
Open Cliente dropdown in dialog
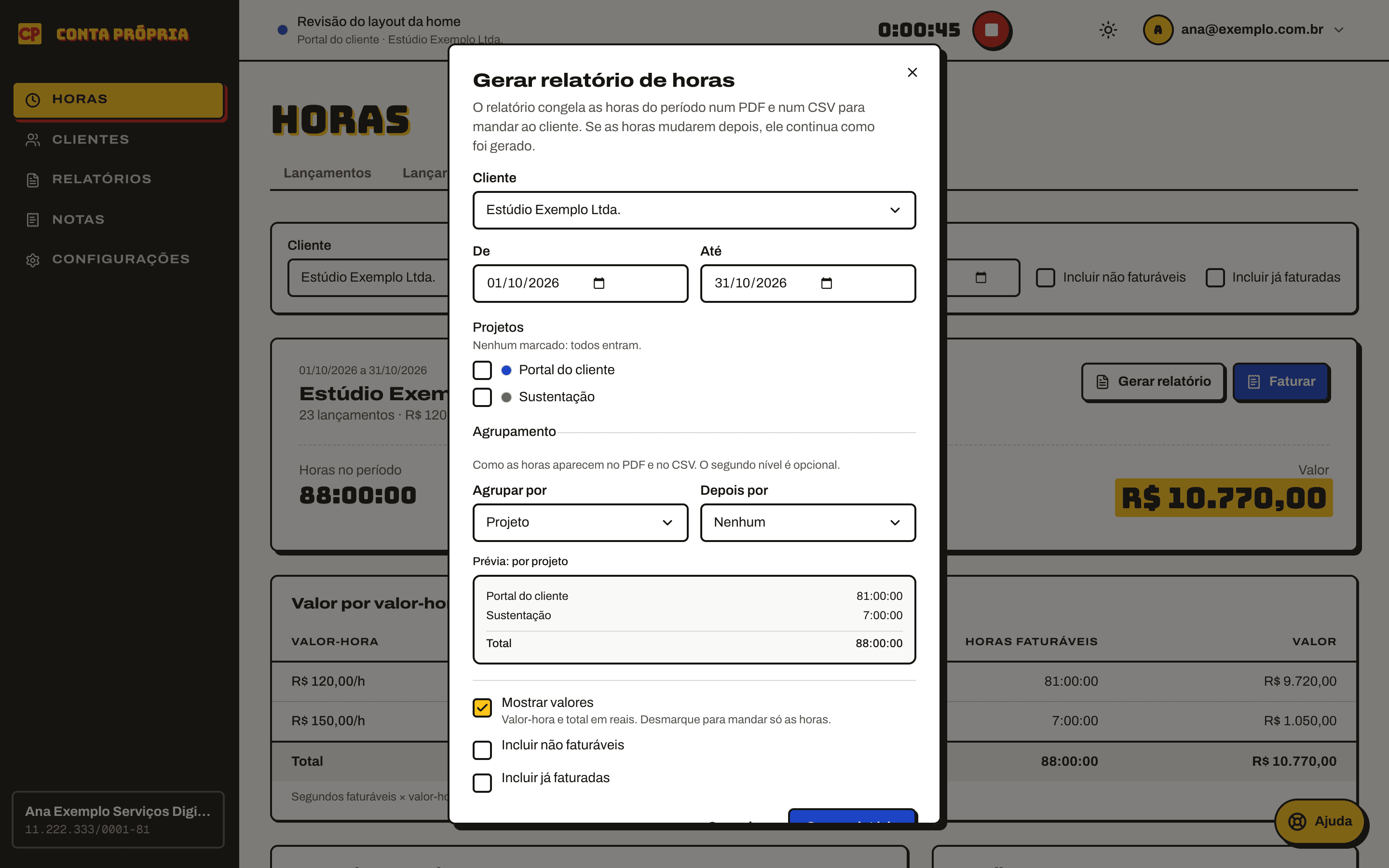(694, 210)
